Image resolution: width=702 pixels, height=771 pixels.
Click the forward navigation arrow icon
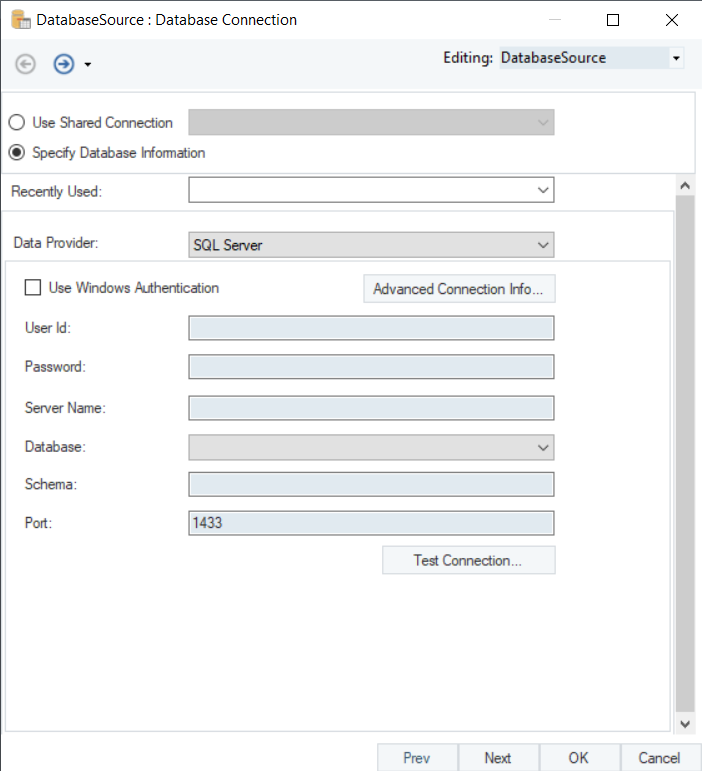coord(64,64)
